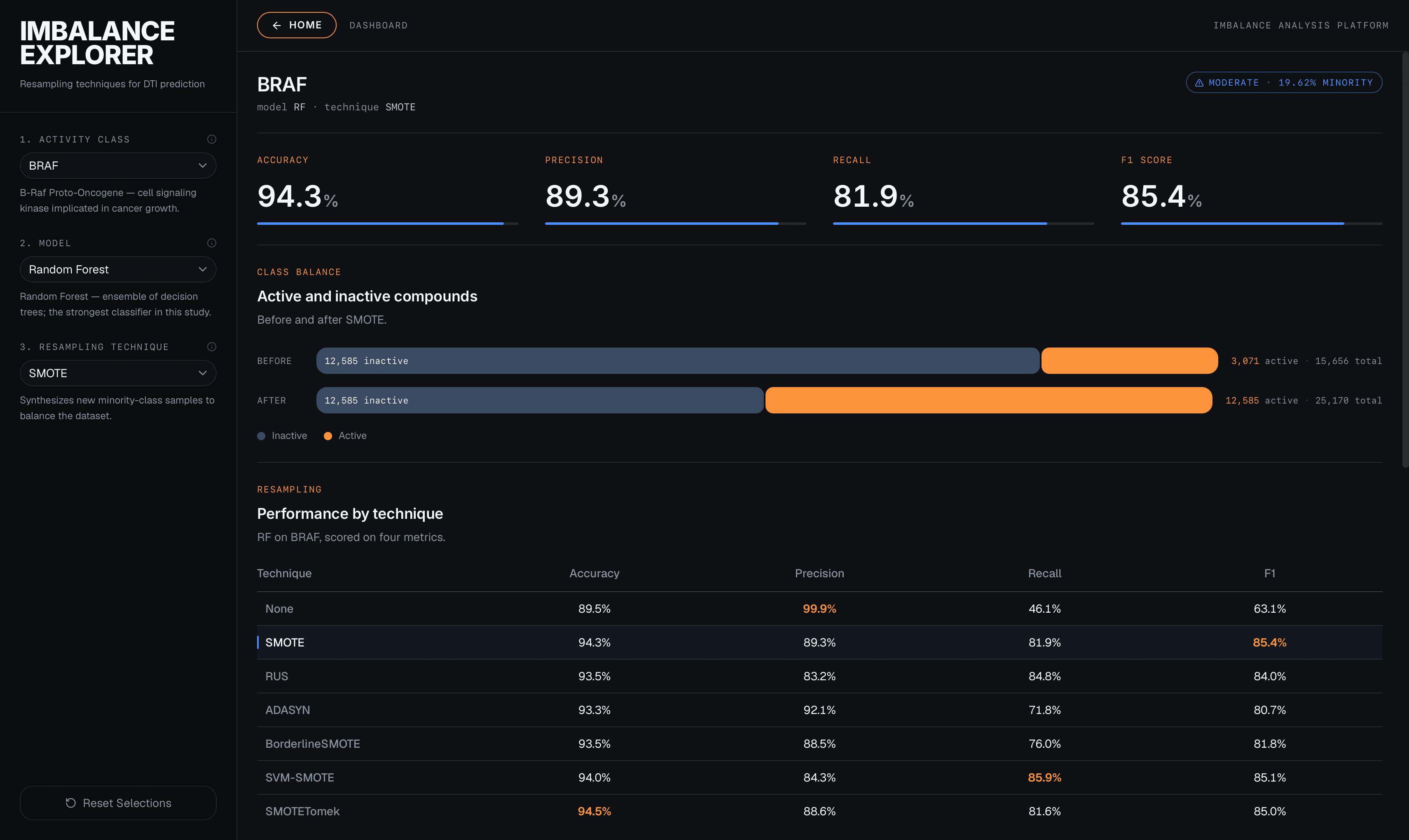
Task: Select the SMOTETomek technique row
Action: pos(819,811)
